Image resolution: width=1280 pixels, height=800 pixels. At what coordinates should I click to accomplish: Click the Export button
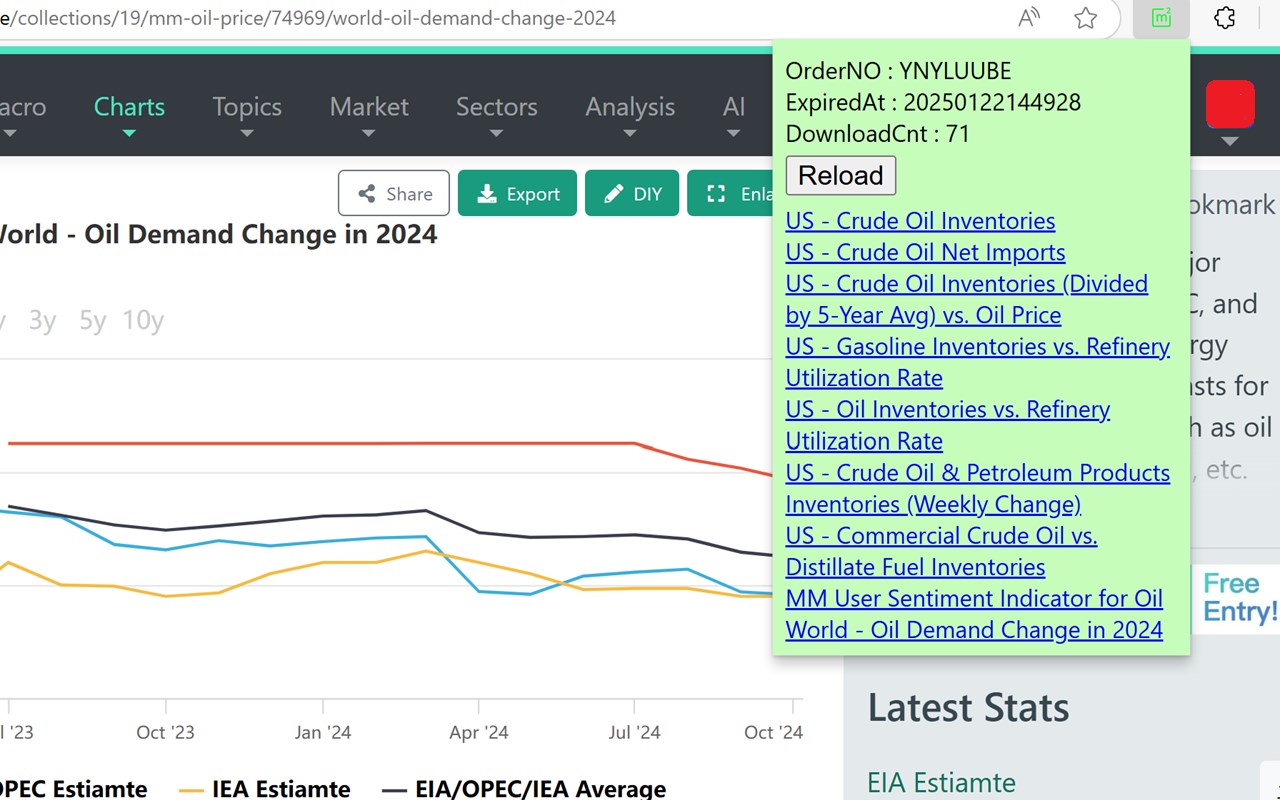517,193
